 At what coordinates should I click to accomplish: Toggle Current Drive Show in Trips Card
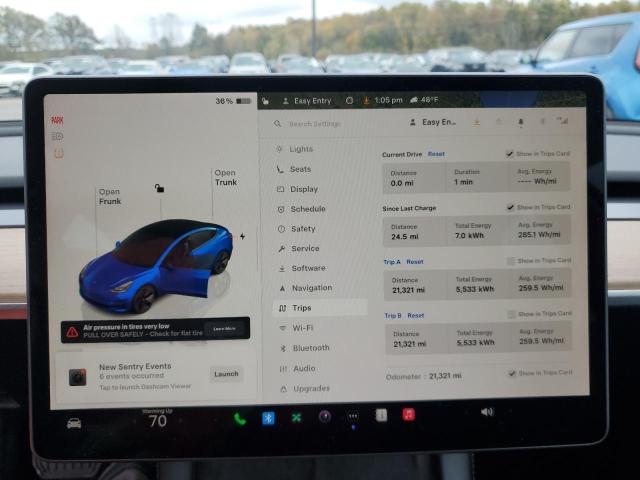tap(510, 154)
